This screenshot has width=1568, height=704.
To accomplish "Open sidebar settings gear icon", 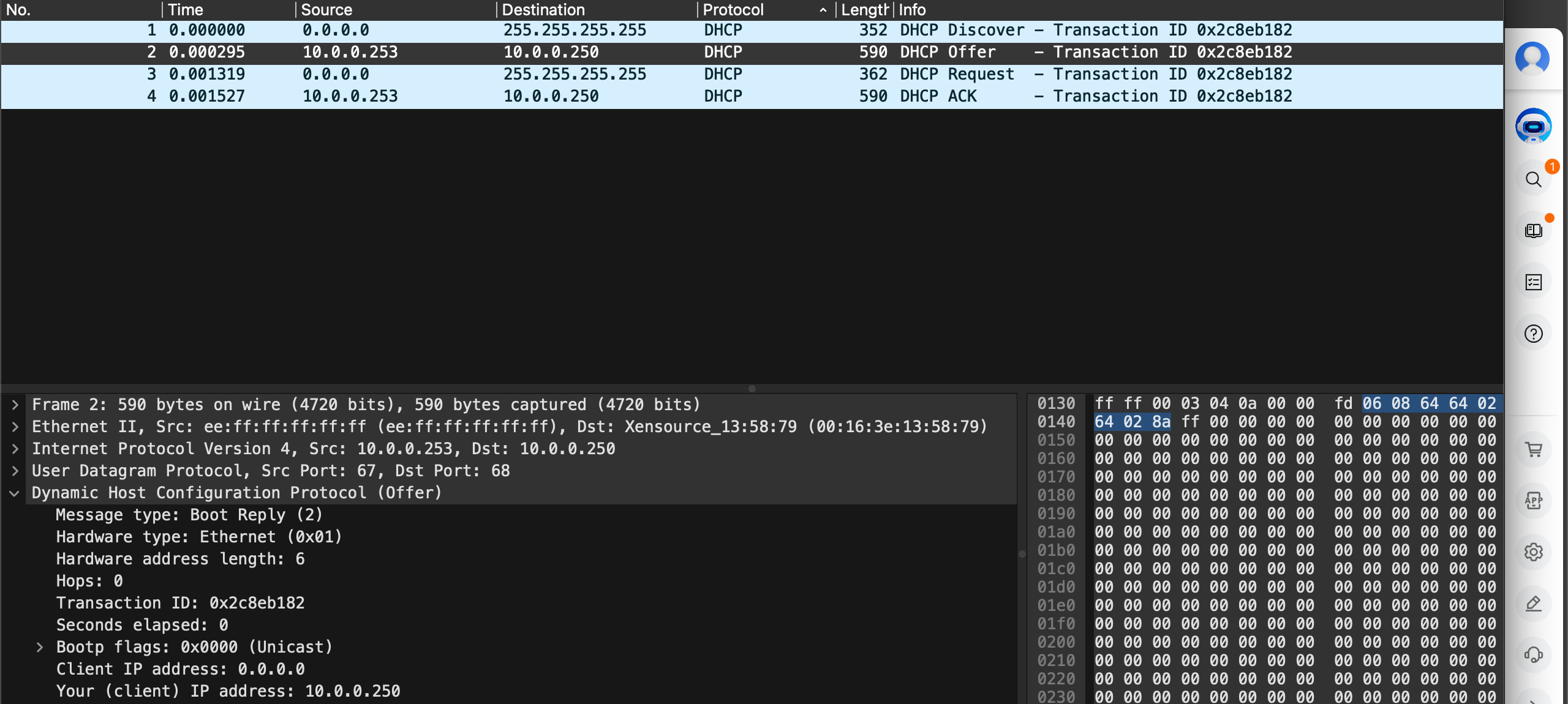I will (x=1533, y=552).
